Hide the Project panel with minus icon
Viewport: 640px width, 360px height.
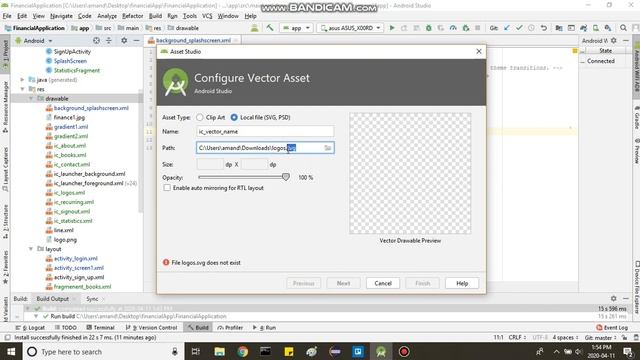pyautogui.click(x=136, y=40)
